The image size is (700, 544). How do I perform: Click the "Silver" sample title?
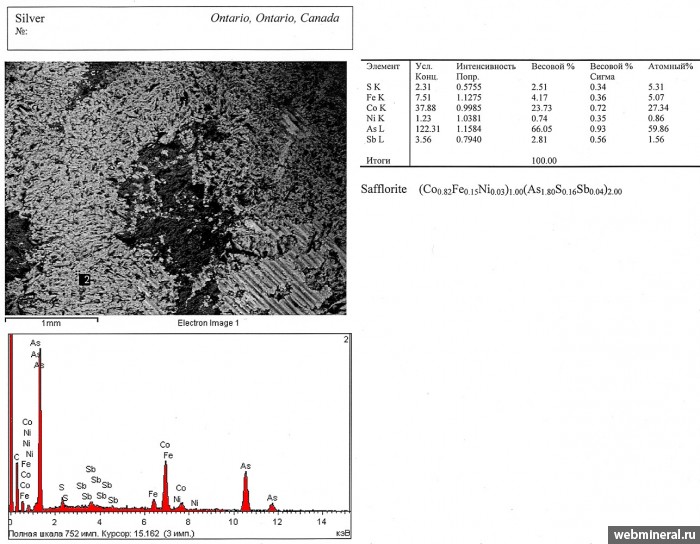pos(30,18)
